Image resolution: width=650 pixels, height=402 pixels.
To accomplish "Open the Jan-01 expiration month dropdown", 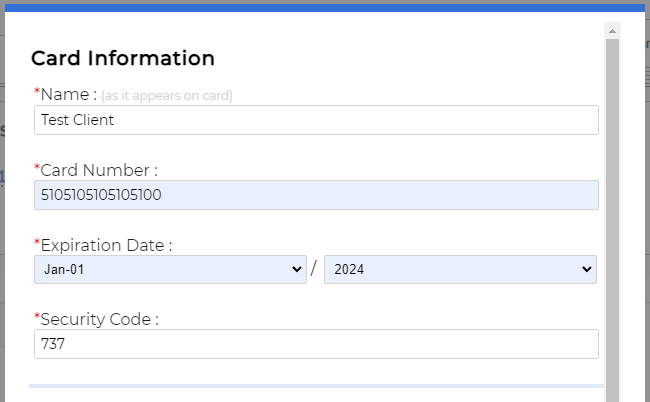I will click(170, 269).
